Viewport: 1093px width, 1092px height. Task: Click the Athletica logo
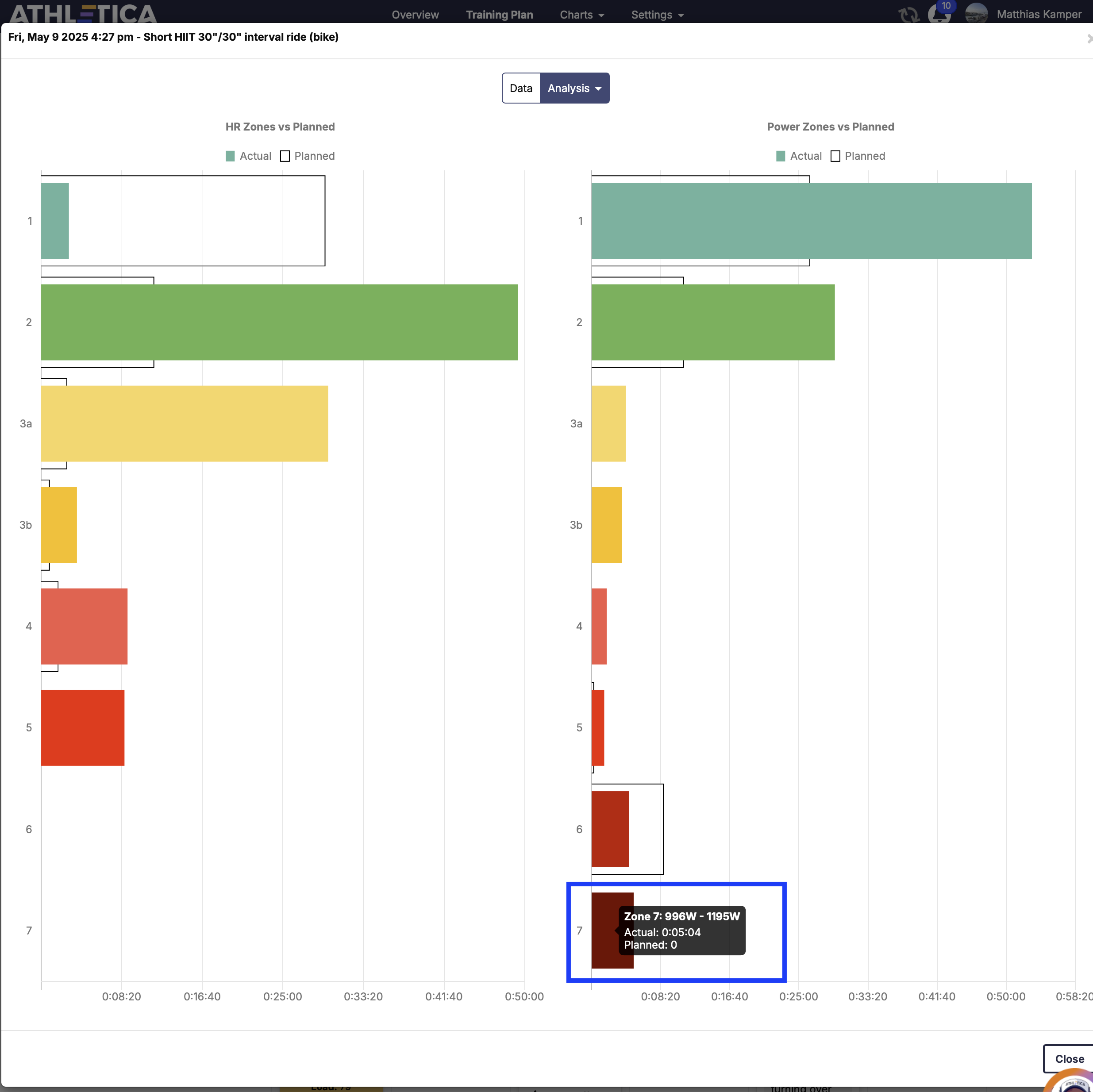[83, 14]
